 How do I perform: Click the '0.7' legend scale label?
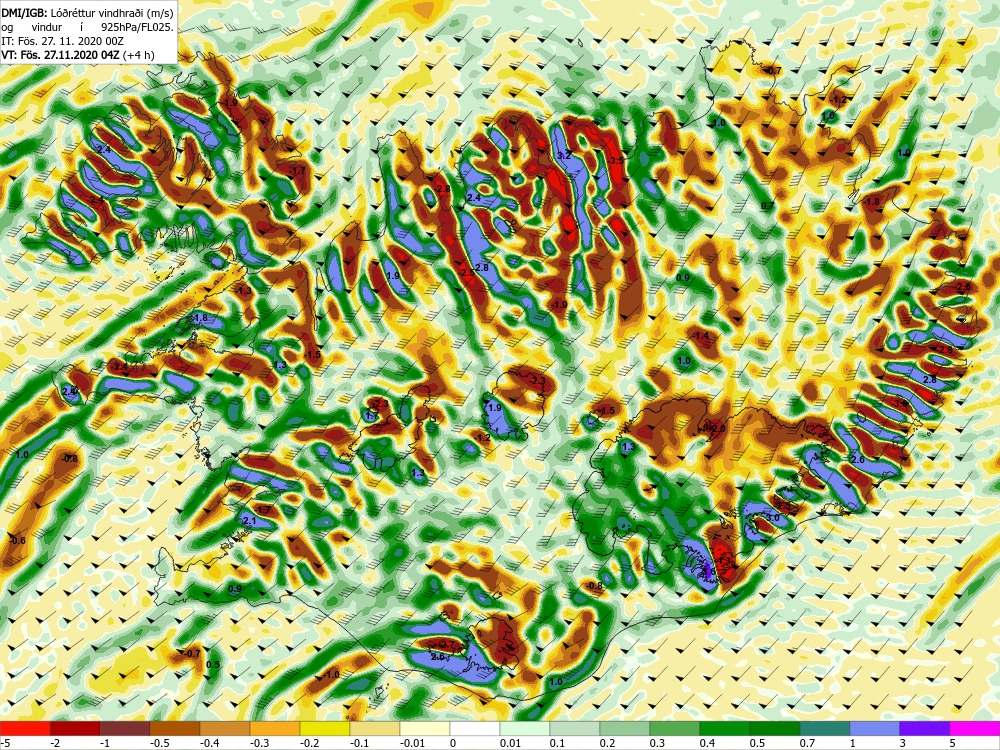[x=807, y=743]
